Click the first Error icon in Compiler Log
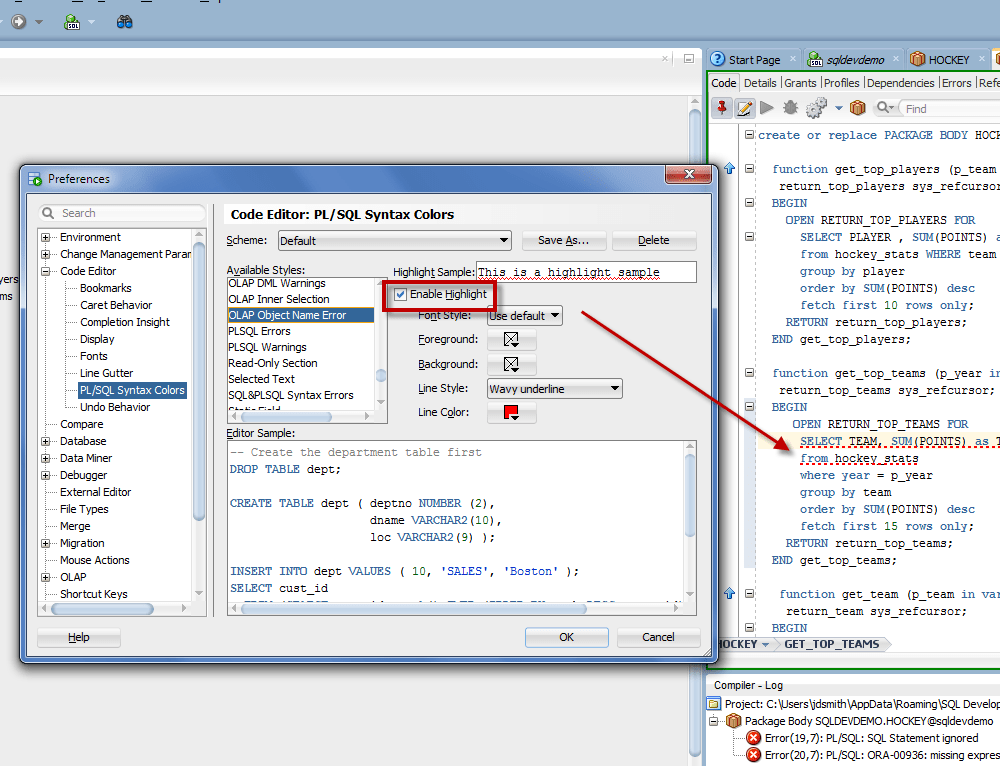The width and height of the screenshot is (1000, 766). tap(754, 737)
